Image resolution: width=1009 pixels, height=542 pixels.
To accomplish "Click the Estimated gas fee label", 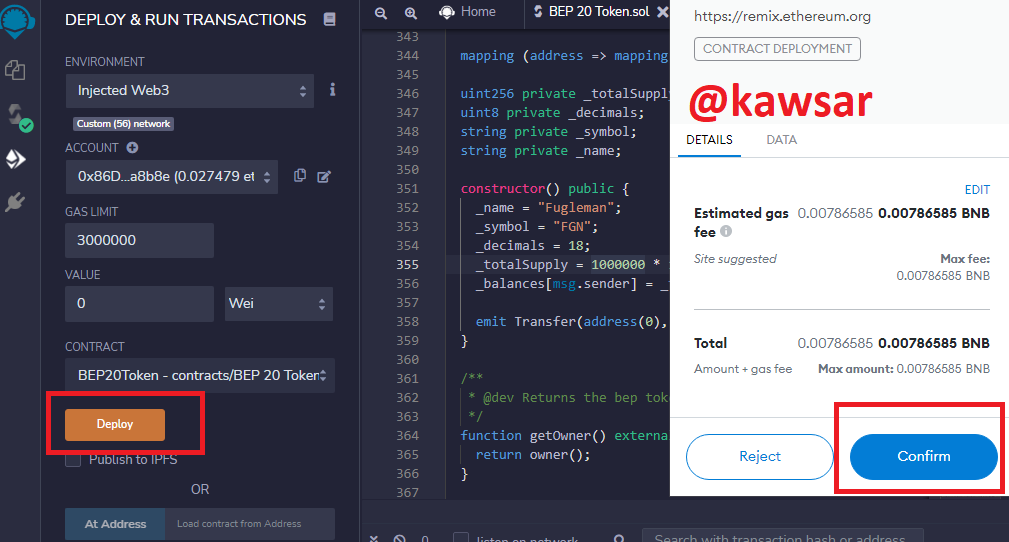I will [x=741, y=222].
